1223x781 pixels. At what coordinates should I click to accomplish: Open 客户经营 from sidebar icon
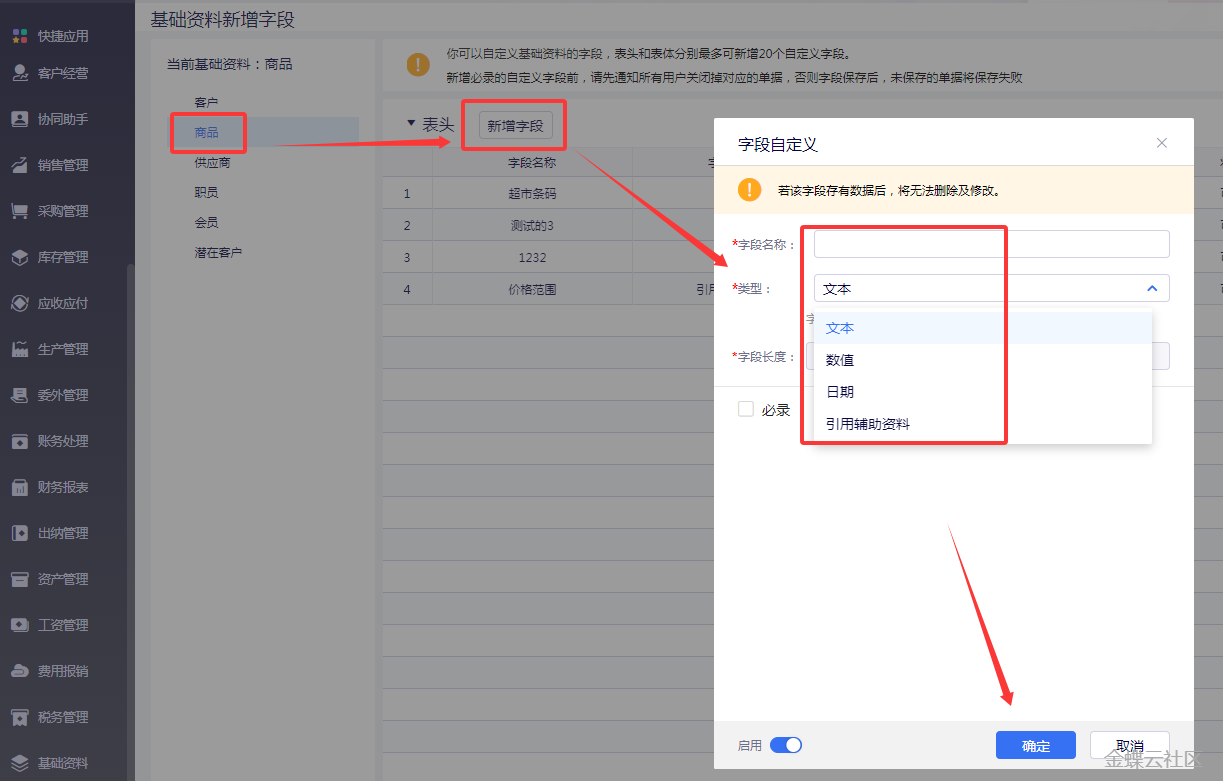(x=19, y=73)
